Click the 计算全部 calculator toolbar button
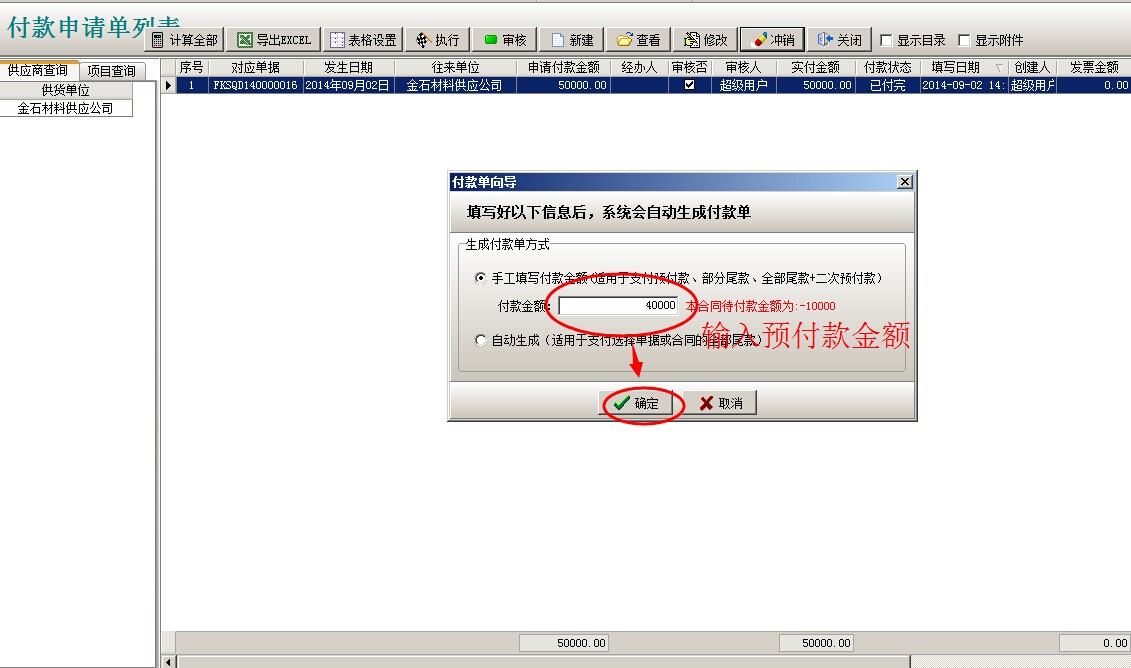 tap(185, 40)
